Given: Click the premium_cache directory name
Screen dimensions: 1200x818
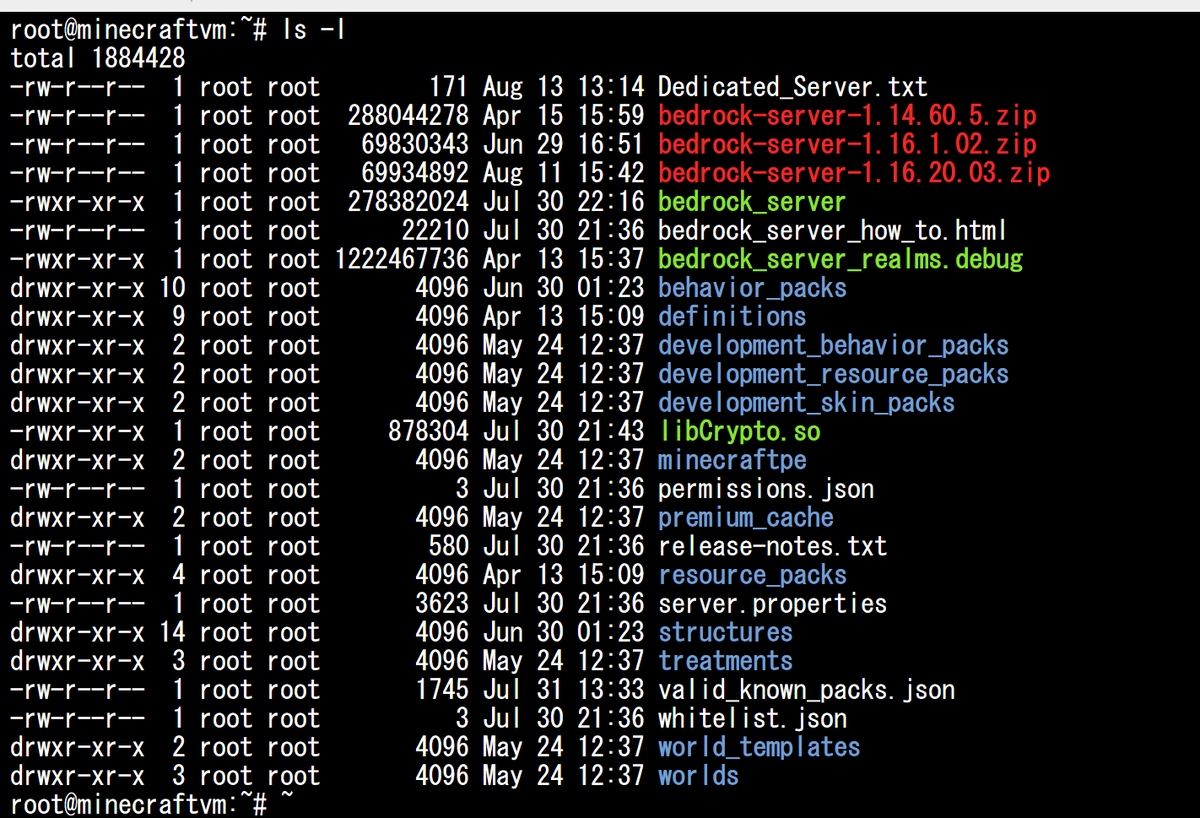Looking at the screenshot, I should [x=745, y=519].
